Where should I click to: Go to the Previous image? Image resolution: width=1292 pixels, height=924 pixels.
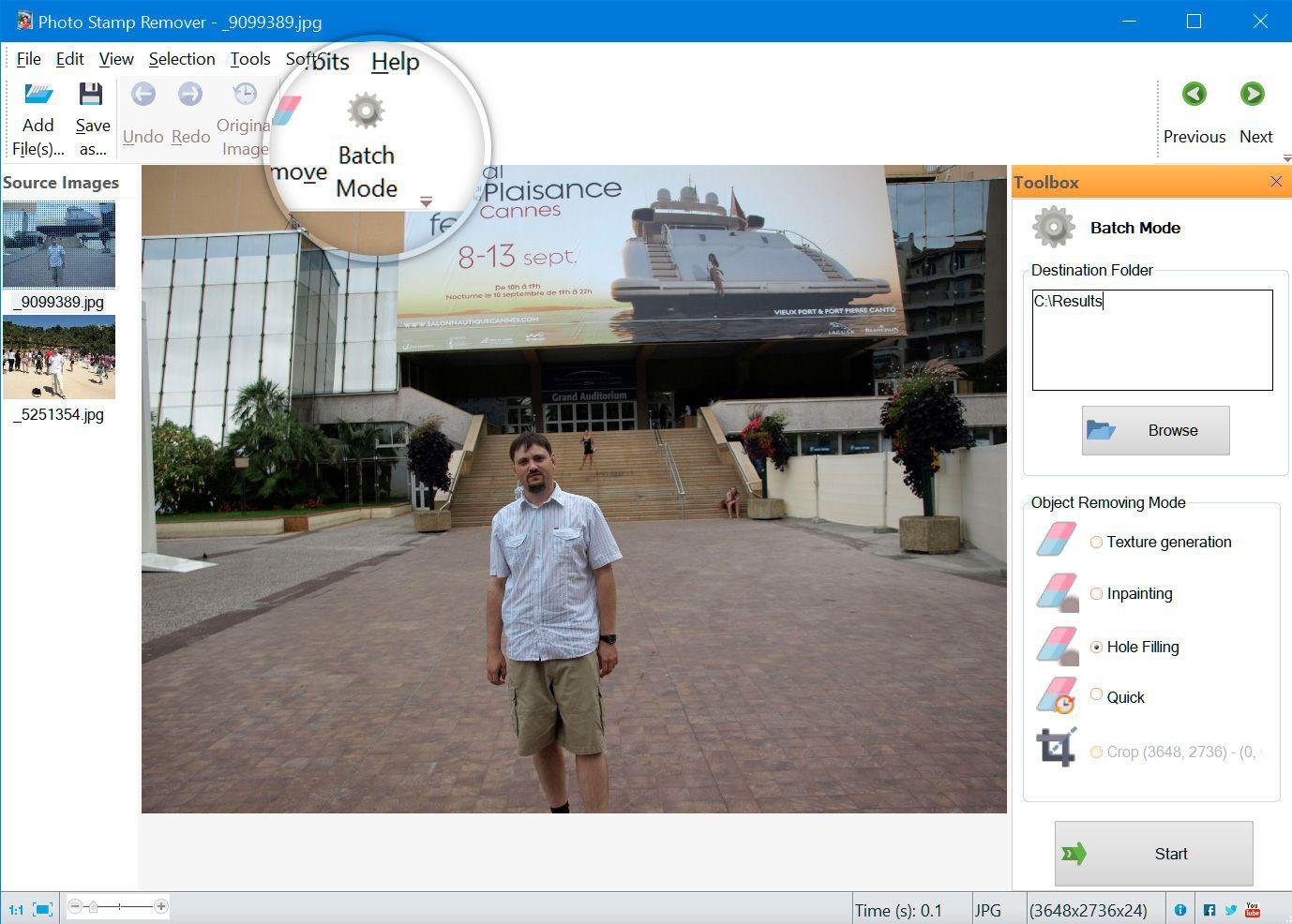point(1194,95)
